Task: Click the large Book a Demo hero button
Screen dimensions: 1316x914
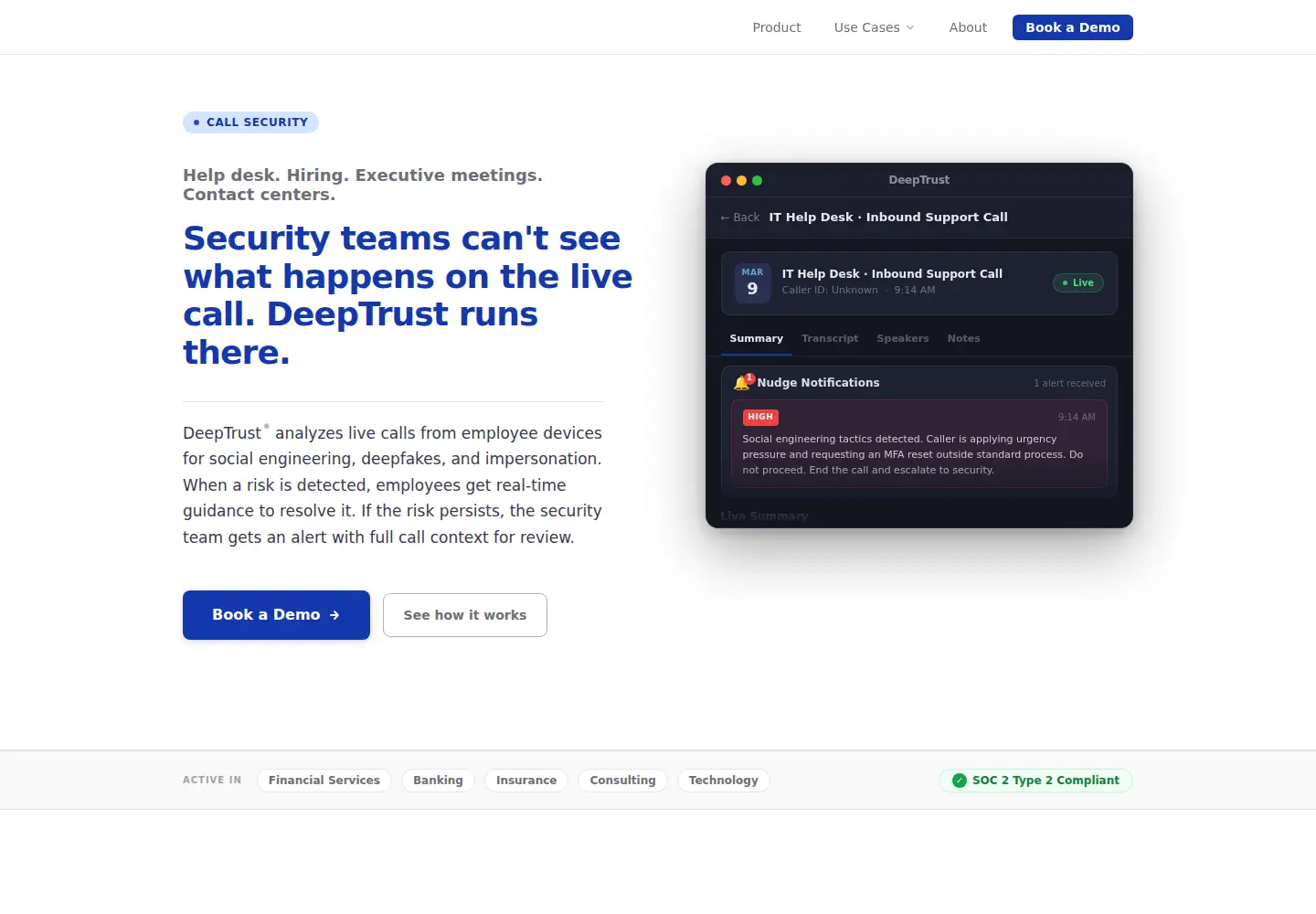Action: click(276, 615)
